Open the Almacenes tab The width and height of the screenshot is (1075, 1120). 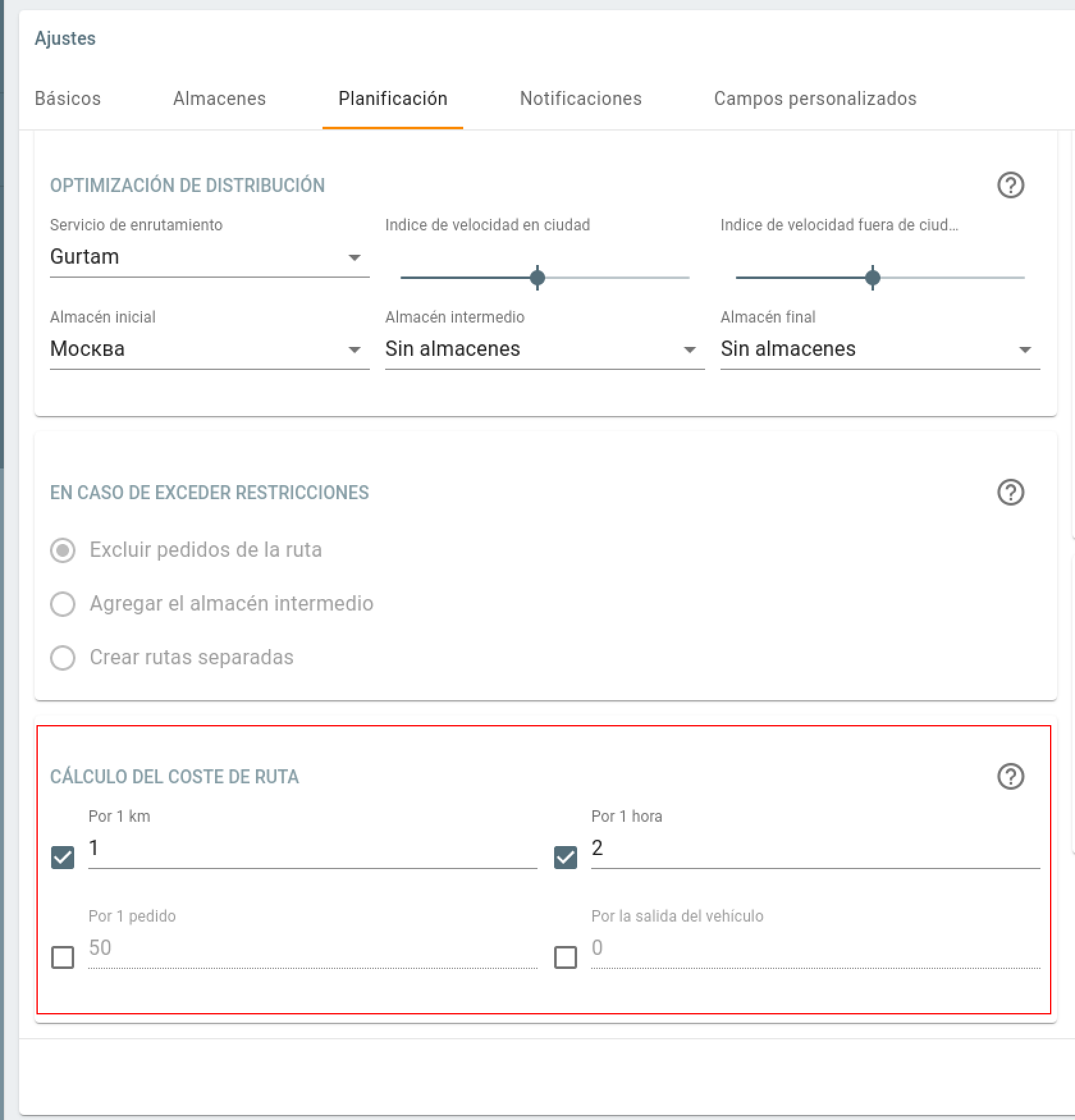pyautogui.click(x=219, y=99)
